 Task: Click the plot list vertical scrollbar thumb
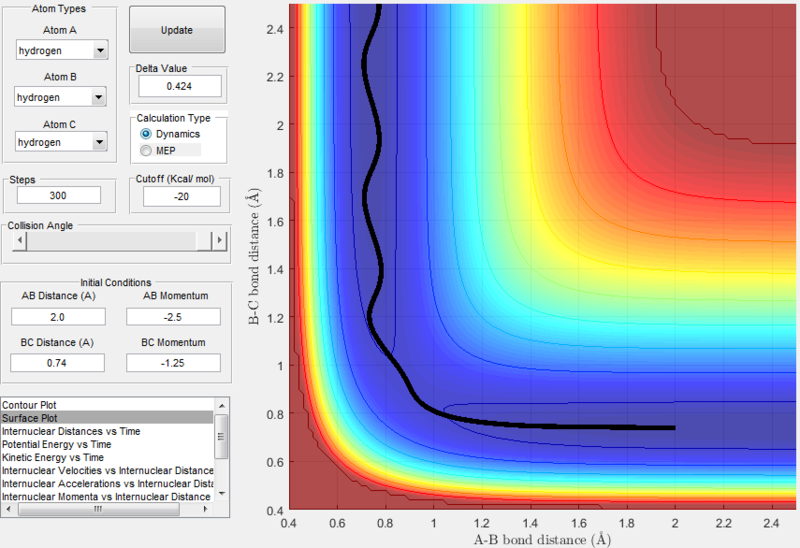click(x=221, y=436)
